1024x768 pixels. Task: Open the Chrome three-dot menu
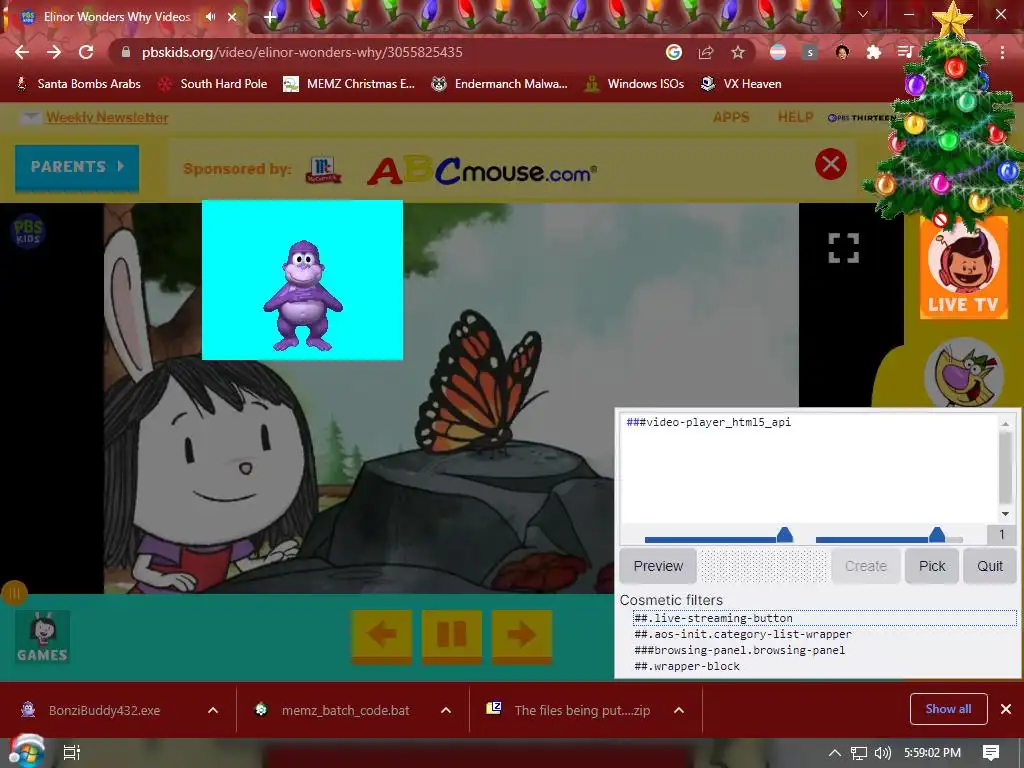tap(1002, 52)
